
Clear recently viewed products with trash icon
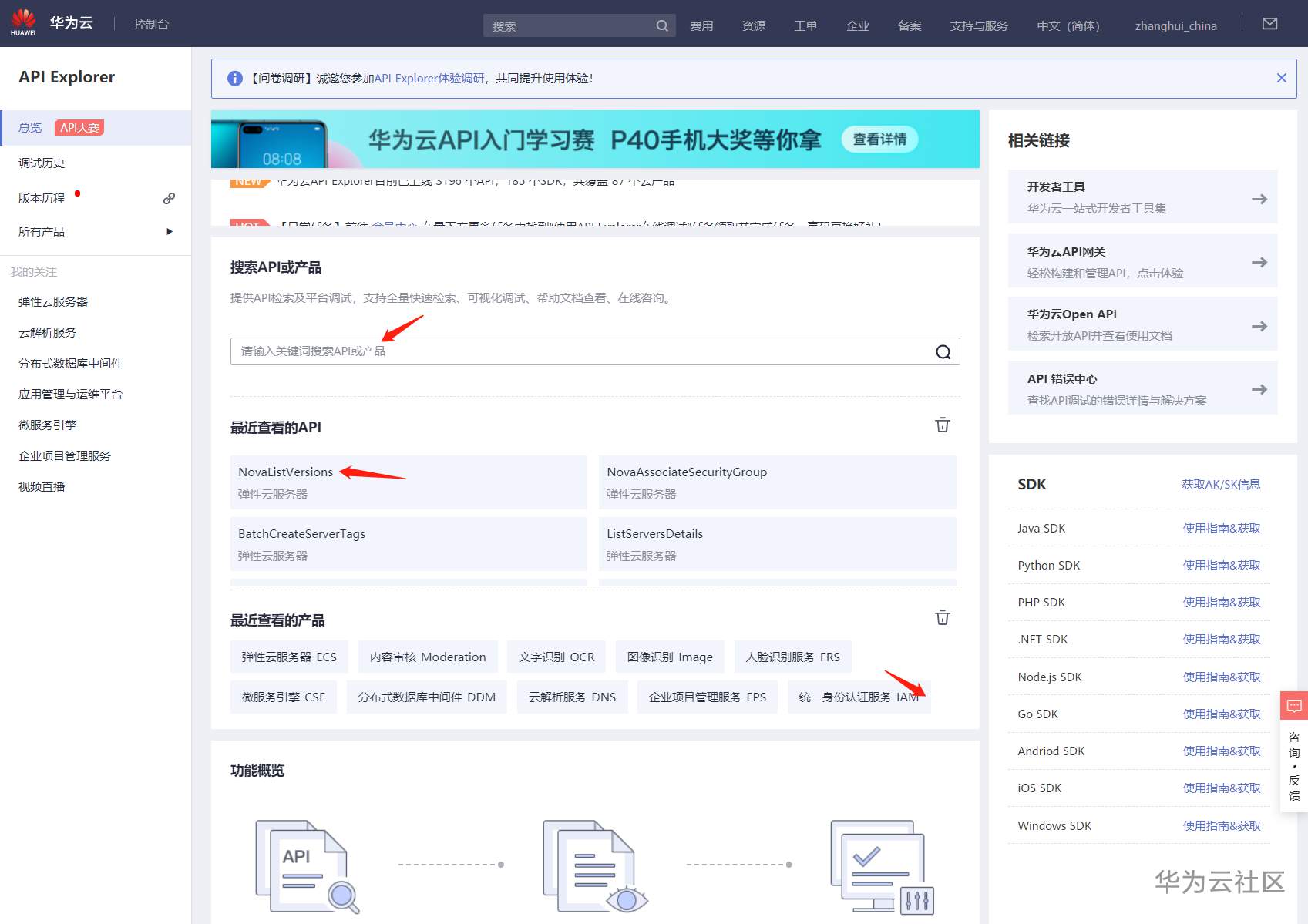[943, 618]
